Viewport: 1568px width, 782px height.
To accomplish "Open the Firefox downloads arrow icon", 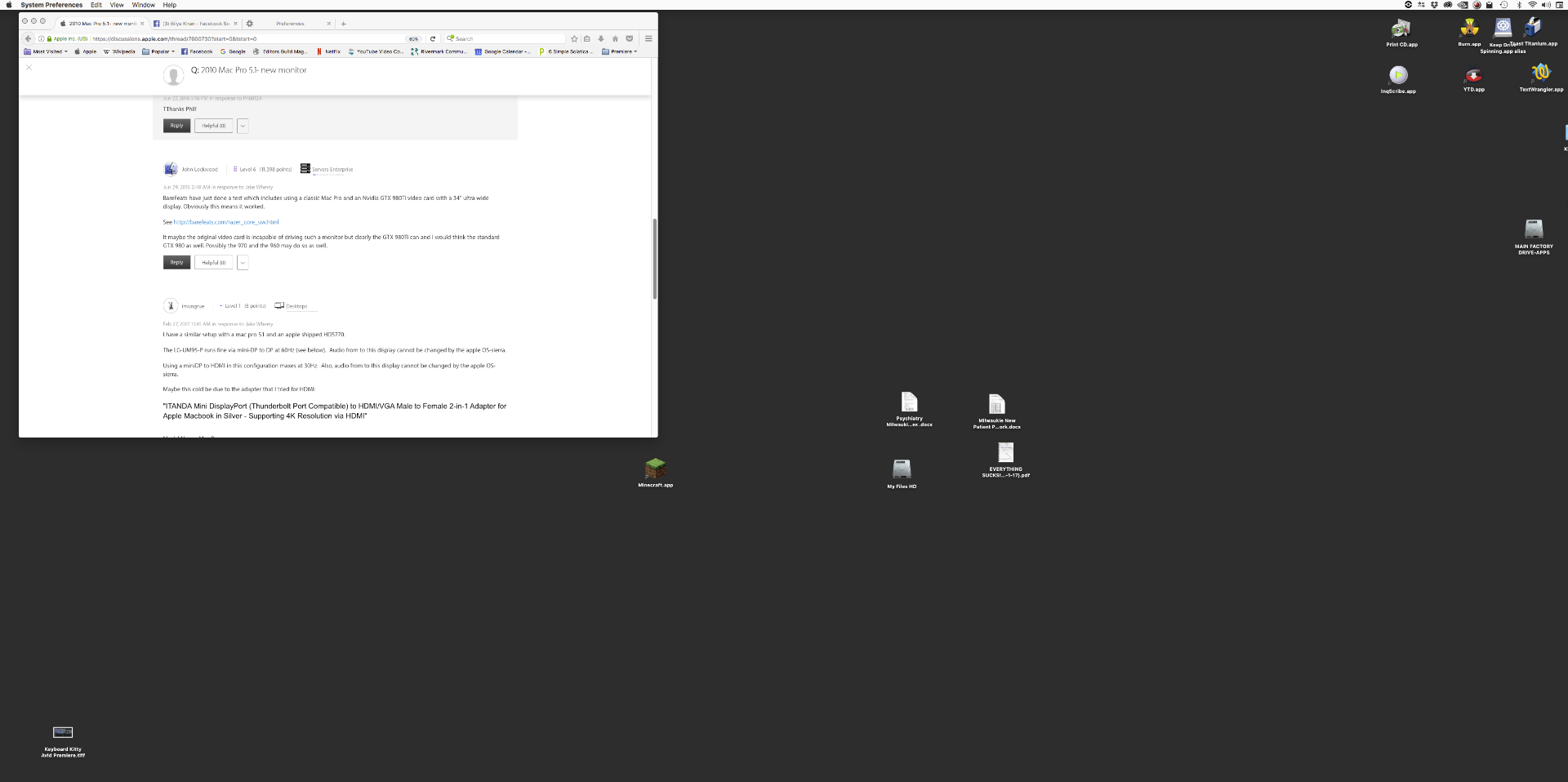I will coord(601,38).
